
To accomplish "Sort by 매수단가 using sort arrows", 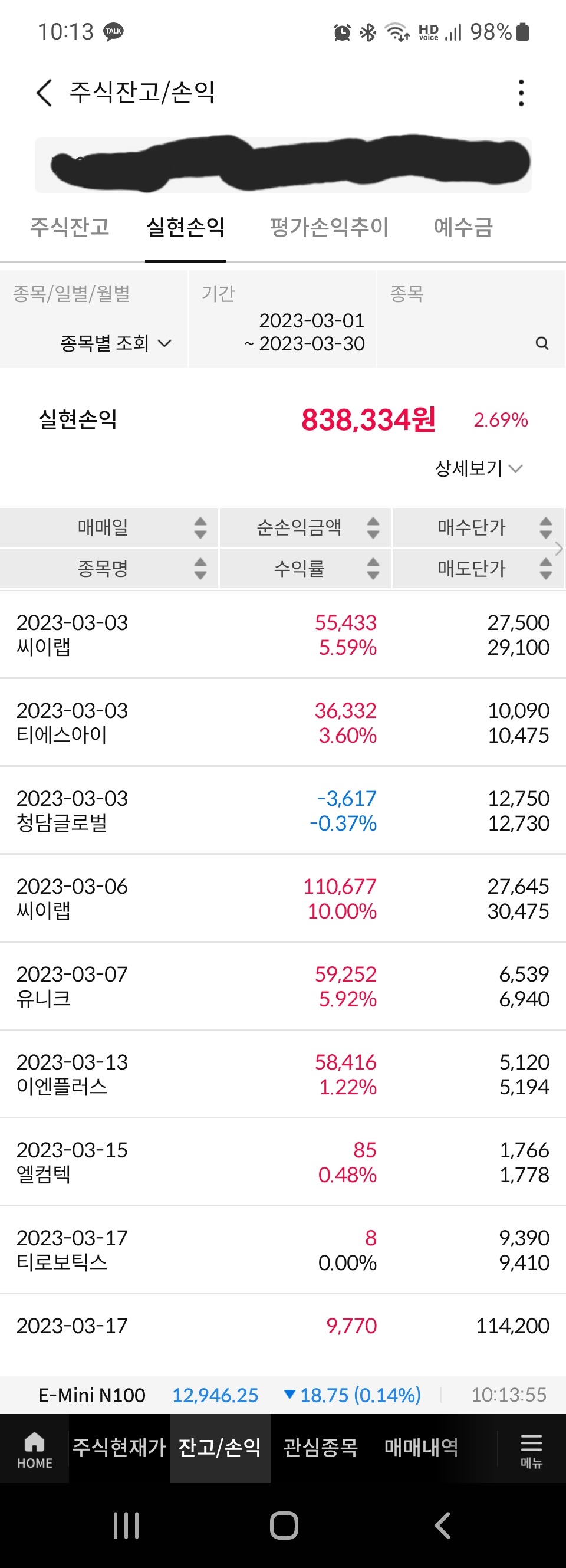I will (x=546, y=527).
